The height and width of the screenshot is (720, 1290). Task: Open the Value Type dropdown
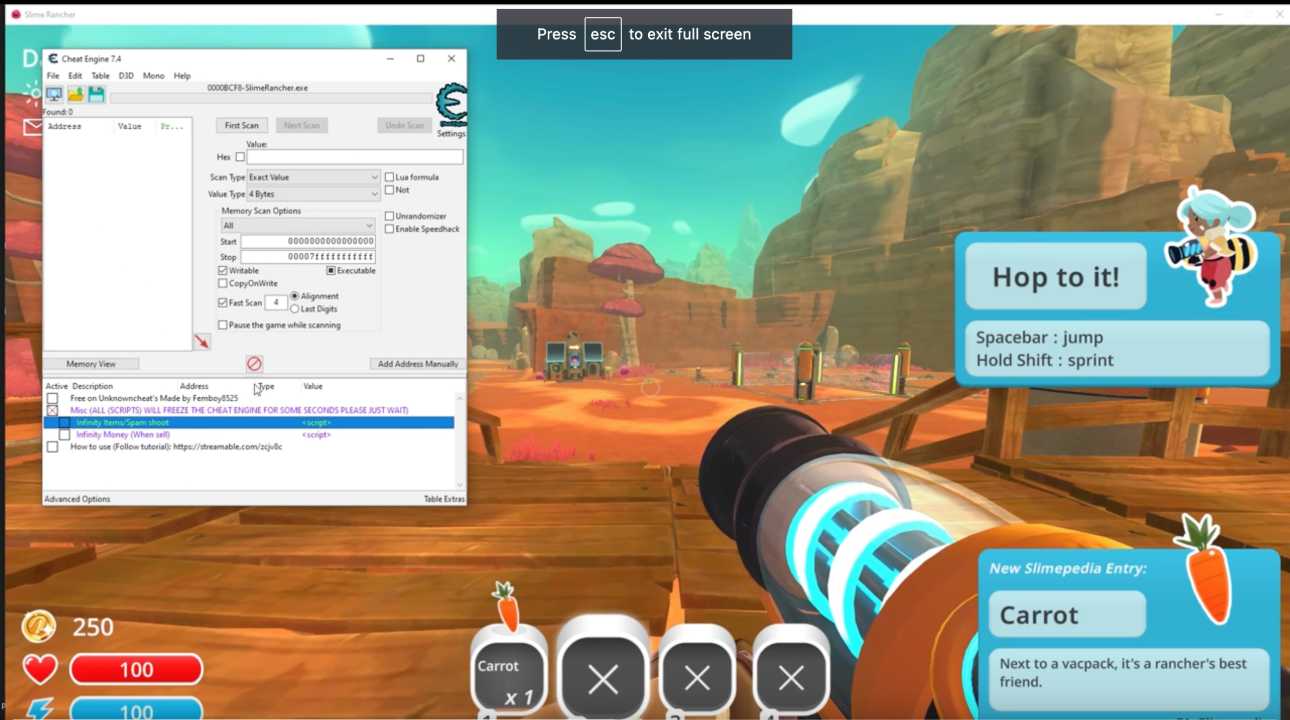[313, 194]
